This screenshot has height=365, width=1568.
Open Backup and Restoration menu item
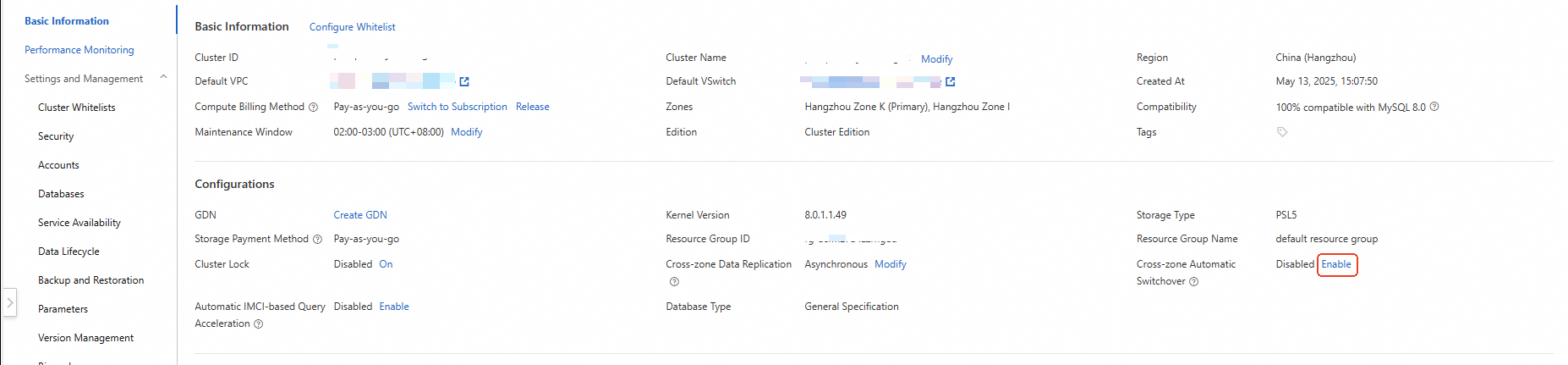(90, 280)
